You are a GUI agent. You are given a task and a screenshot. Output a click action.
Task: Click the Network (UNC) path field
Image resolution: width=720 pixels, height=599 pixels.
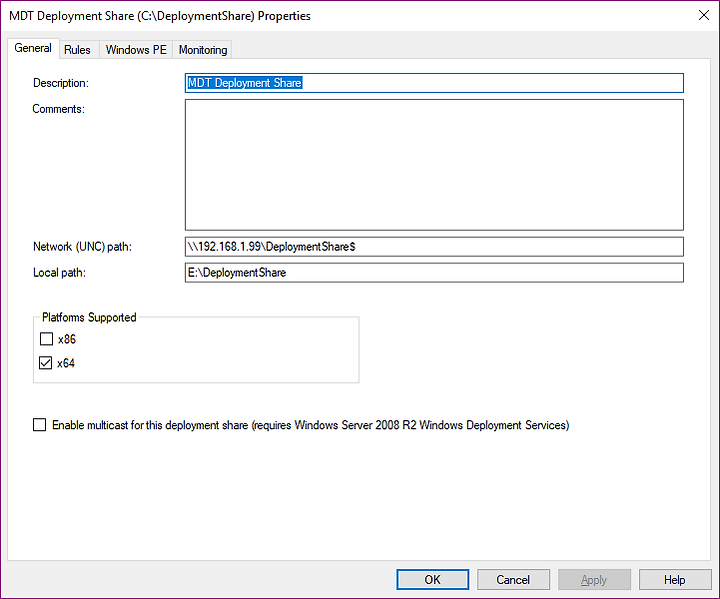[434, 247]
